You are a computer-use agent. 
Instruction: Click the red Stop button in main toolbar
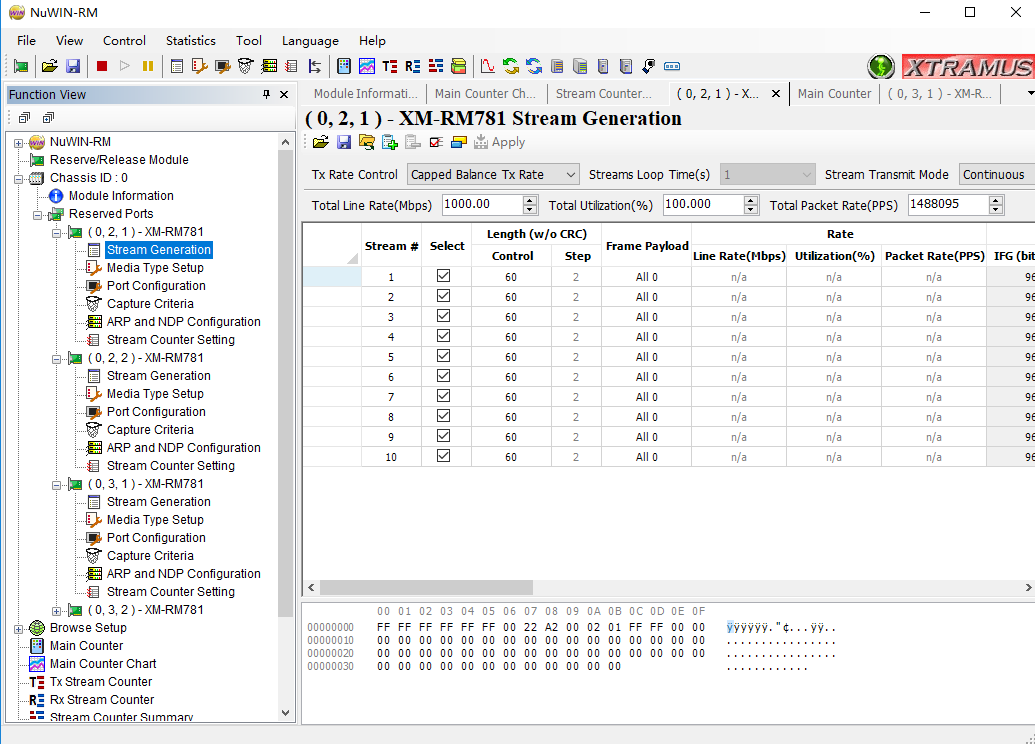[102, 66]
